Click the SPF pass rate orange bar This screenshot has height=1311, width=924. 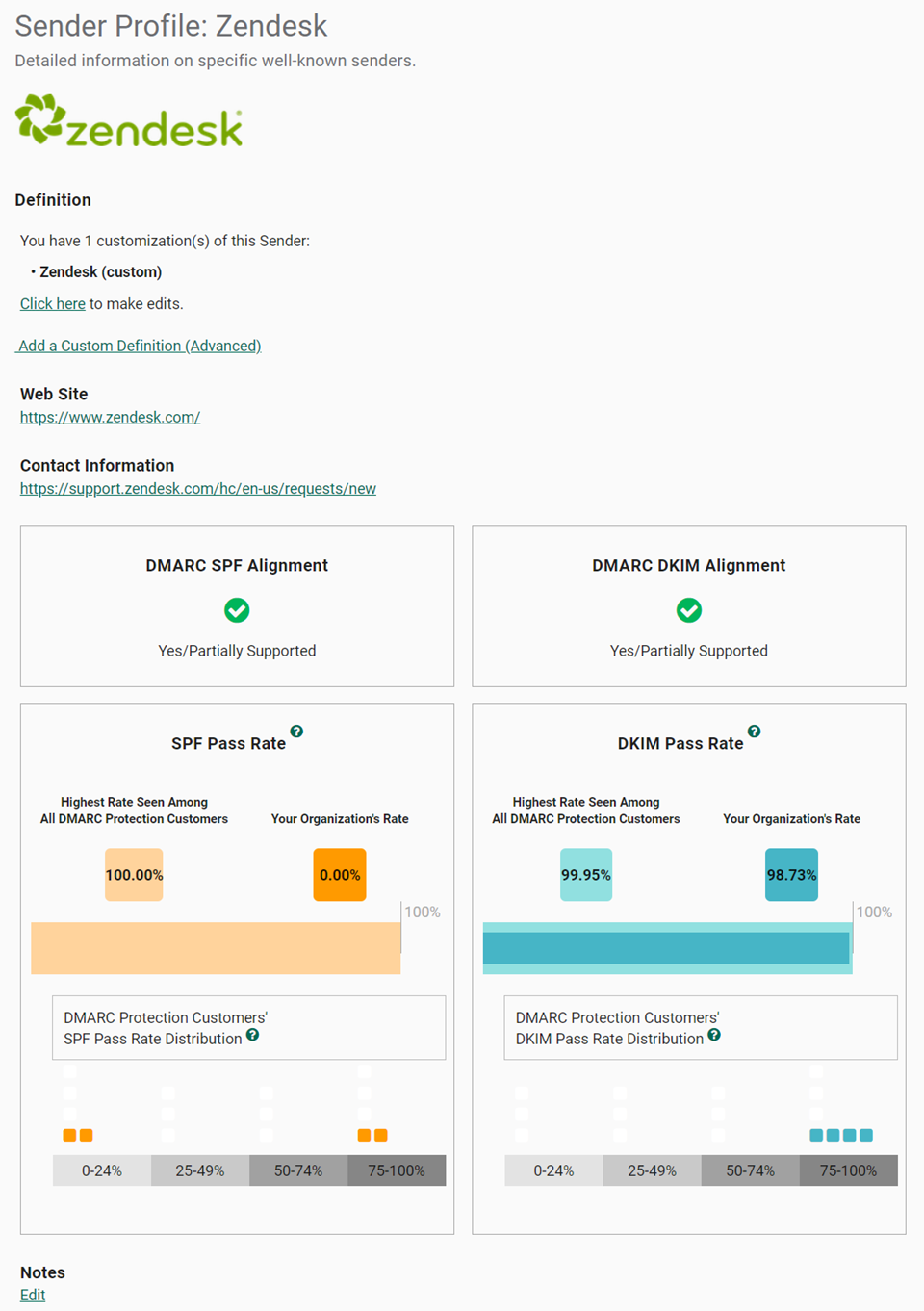click(x=216, y=948)
